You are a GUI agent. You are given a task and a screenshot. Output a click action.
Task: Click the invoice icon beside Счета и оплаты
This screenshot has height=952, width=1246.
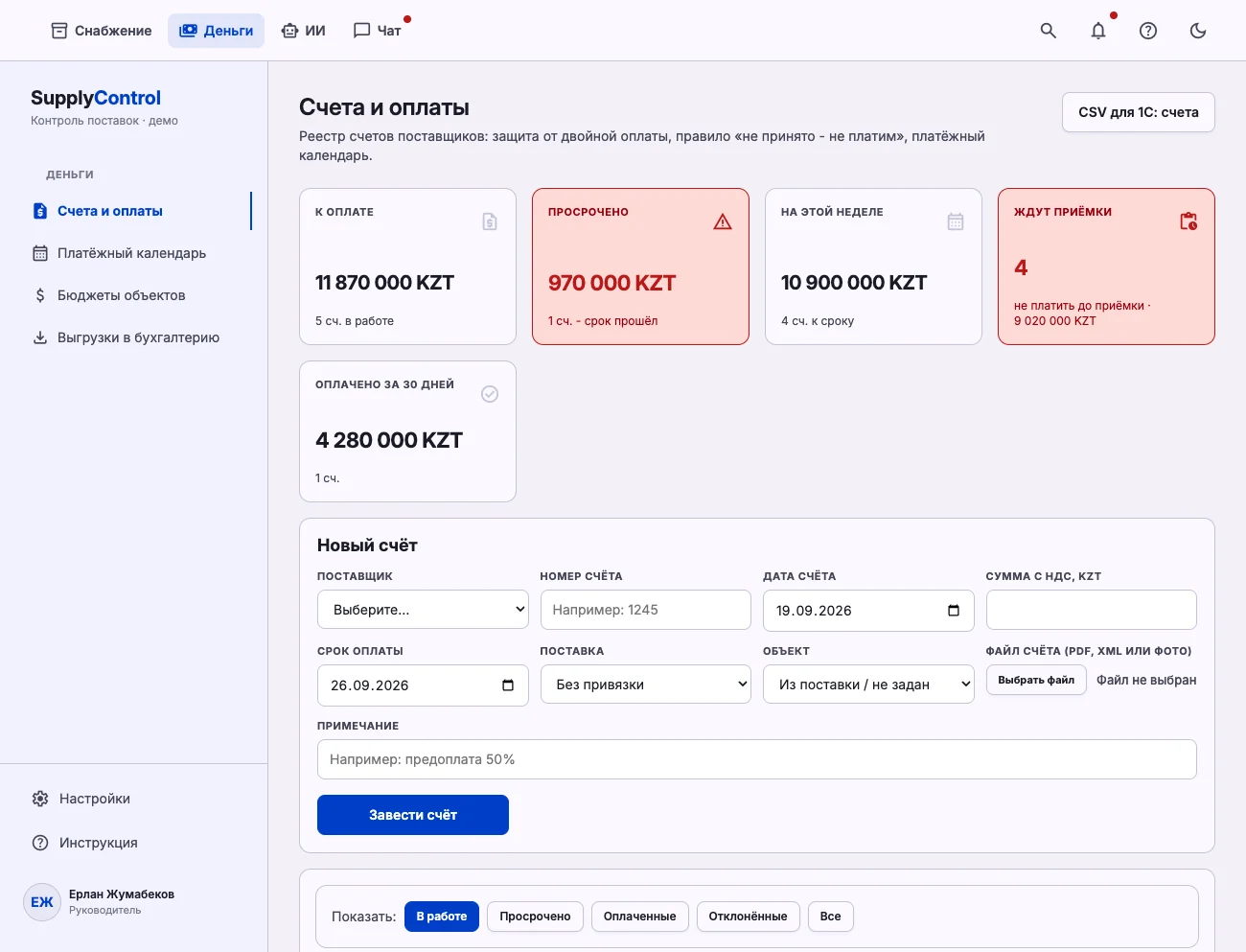coord(40,211)
